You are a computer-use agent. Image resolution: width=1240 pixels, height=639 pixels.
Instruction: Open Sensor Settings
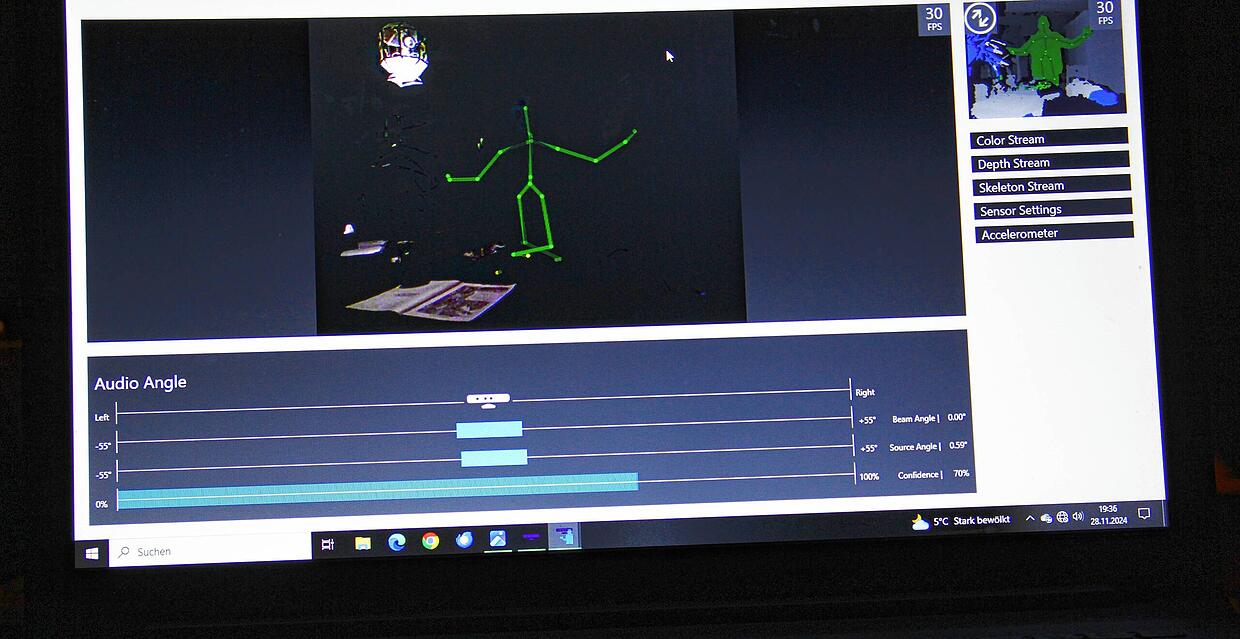click(x=1053, y=209)
